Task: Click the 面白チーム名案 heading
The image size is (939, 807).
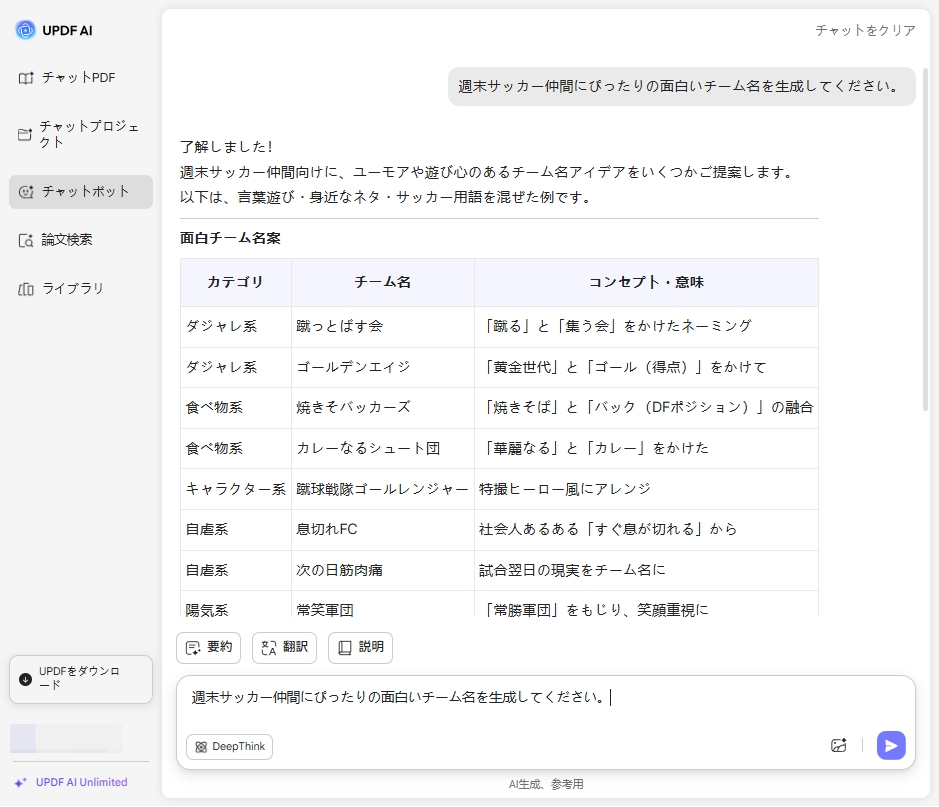Action: click(231, 239)
